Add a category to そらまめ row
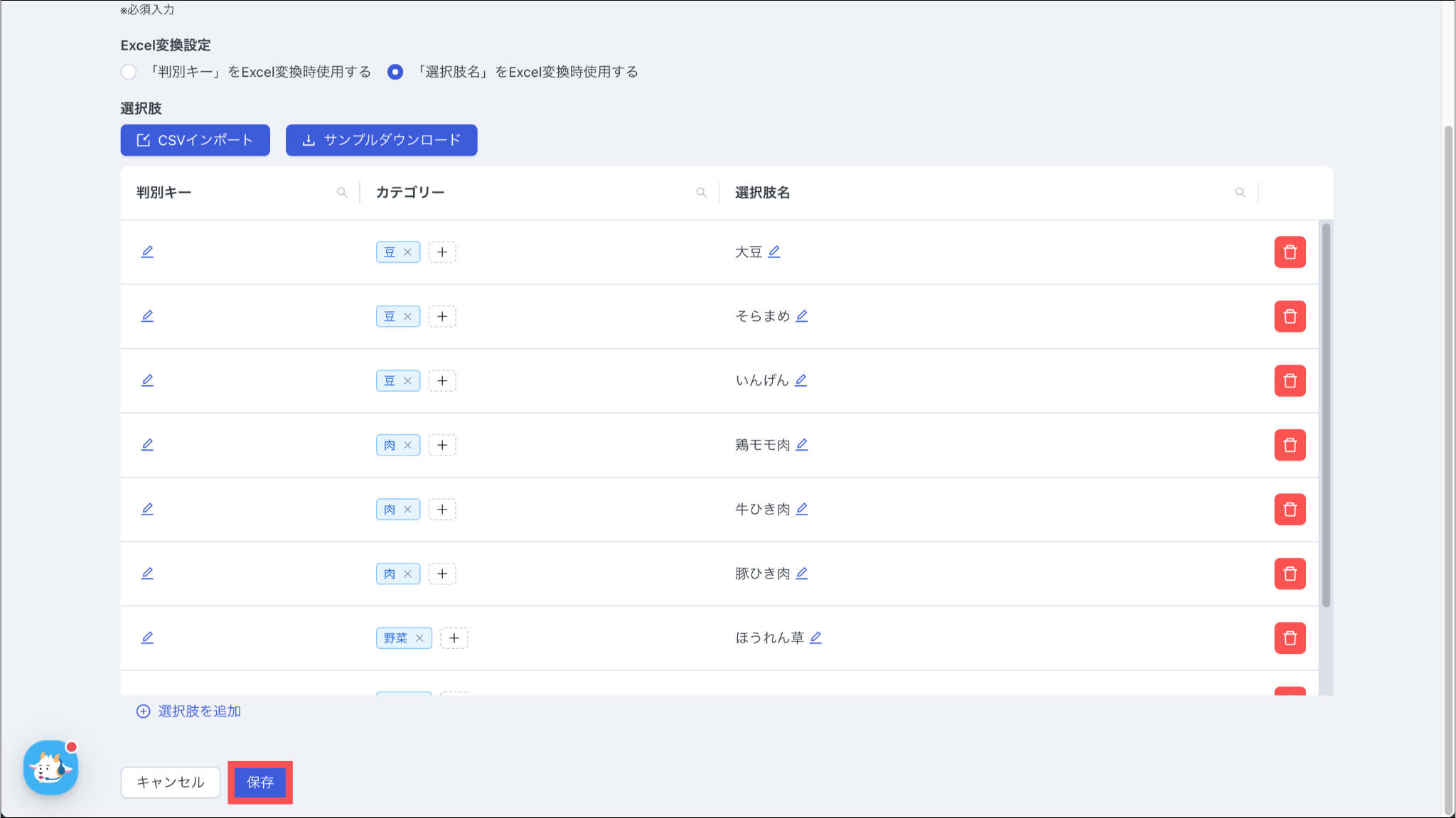 (x=442, y=316)
